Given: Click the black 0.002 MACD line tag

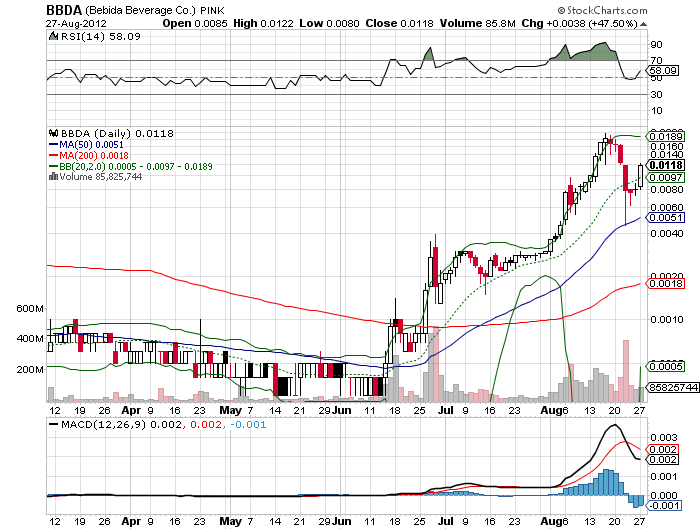Looking at the screenshot, I should [x=663, y=460].
